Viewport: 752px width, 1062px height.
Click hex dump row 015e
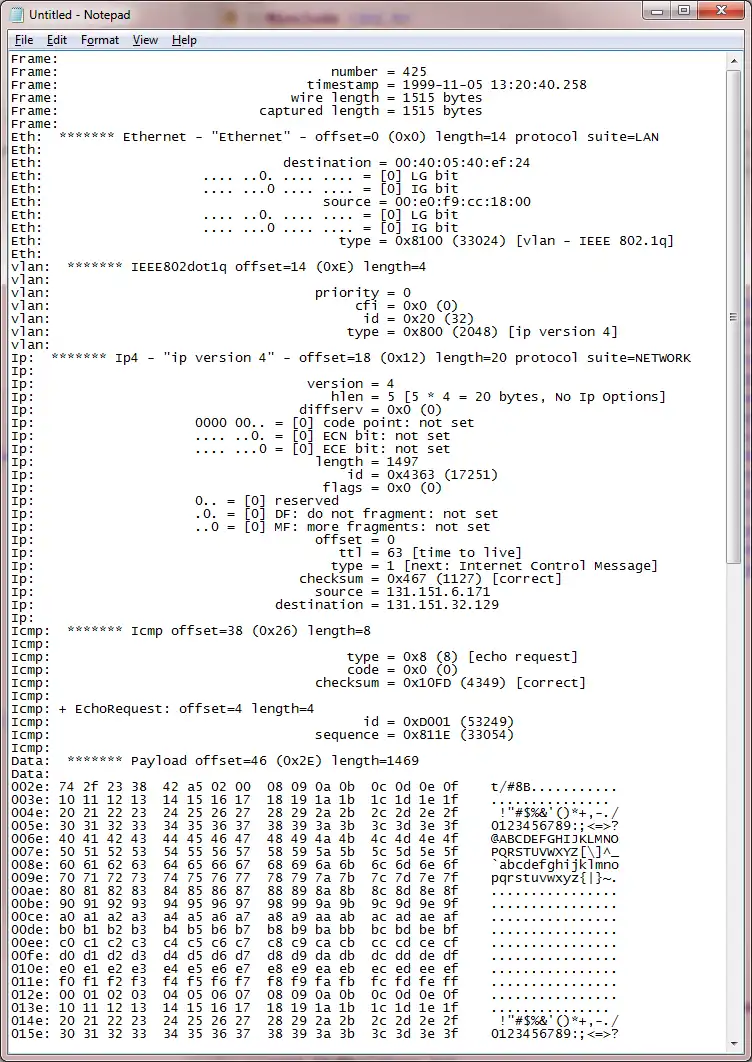(315, 1034)
